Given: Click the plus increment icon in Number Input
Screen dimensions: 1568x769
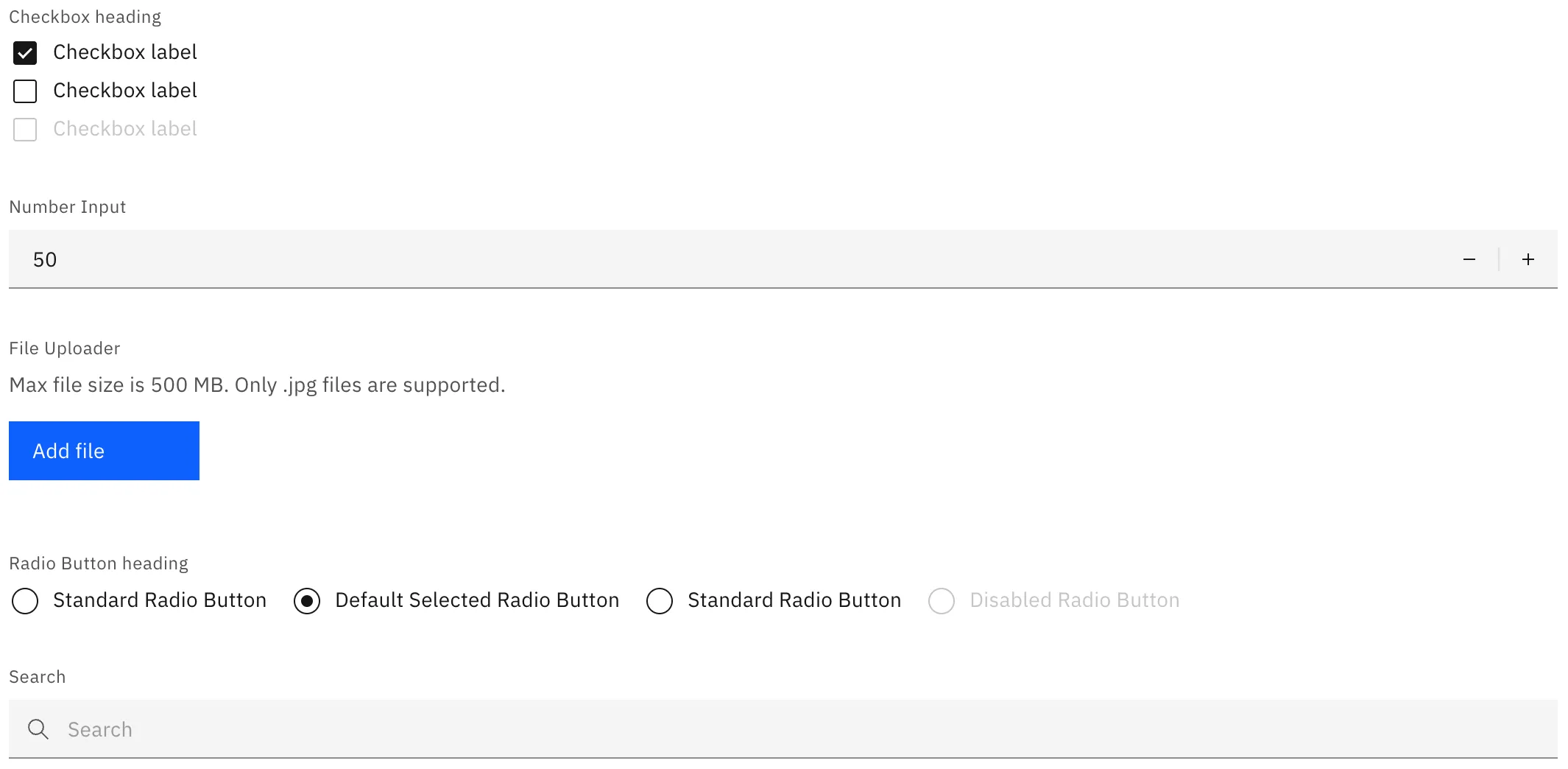Looking at the screenshot, I should (1528, 259).
